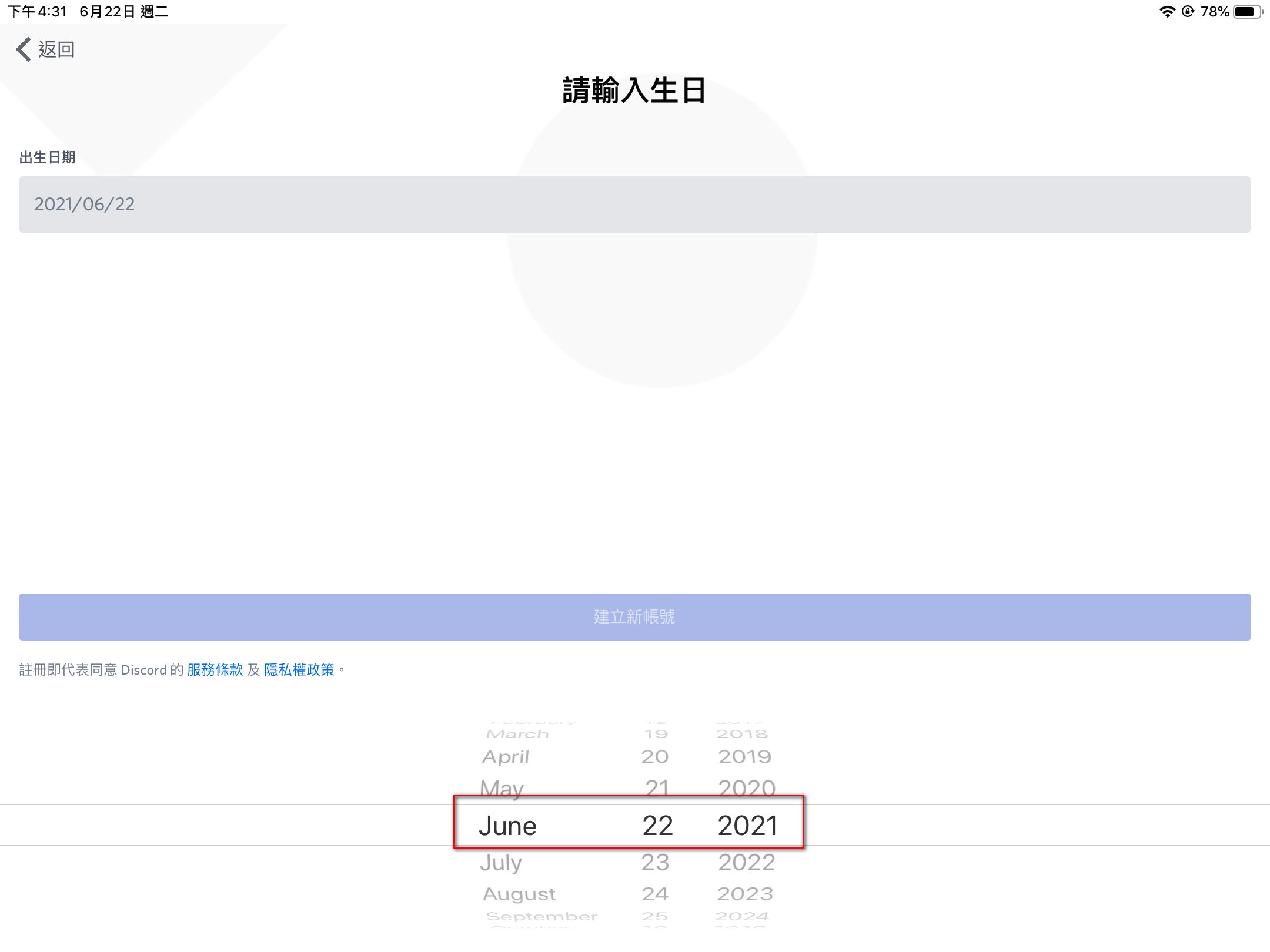1270x952 pixels.
Task: Open the 隱私權政策 privacy policy link
Action: coord(299,670)
